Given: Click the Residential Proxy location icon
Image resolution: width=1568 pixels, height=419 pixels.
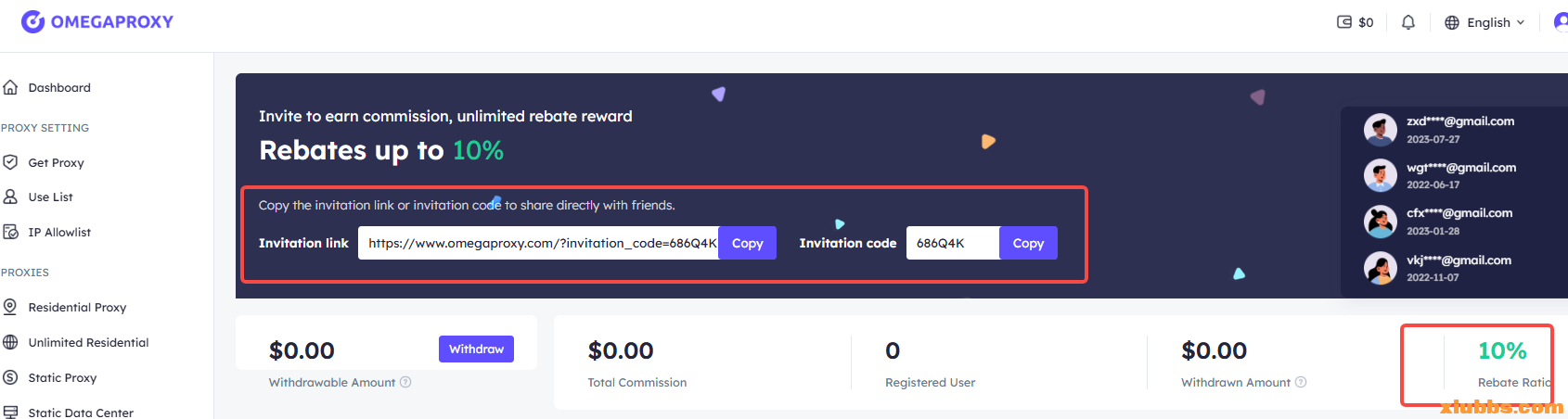Looking at the screenshot, I should 11,307.
